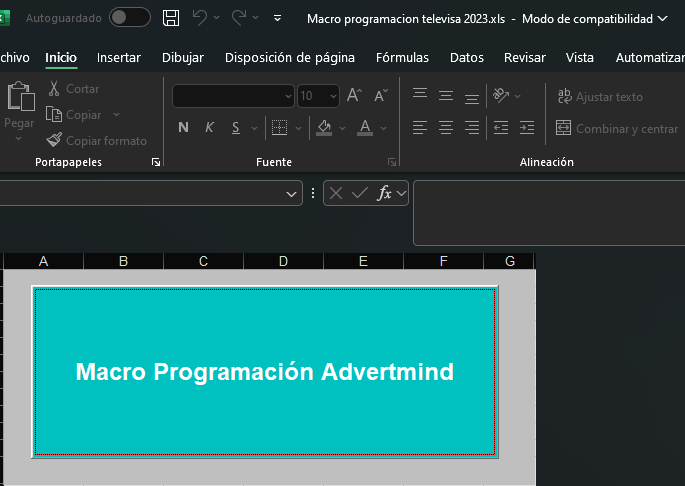The height and width of the screenshot is (486, 685).
Task: Expand the Borders options arrow
Action: click(298, 128)
